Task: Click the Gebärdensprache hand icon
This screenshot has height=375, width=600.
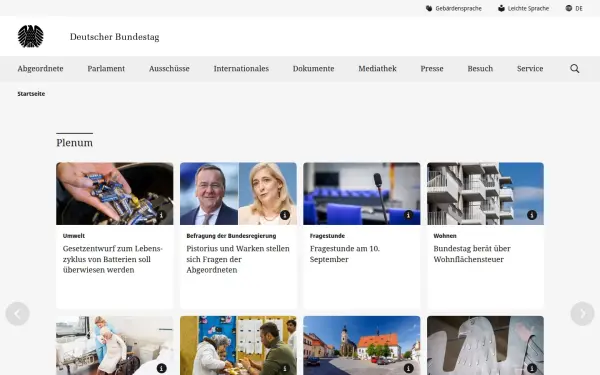Action: (429, 8)
